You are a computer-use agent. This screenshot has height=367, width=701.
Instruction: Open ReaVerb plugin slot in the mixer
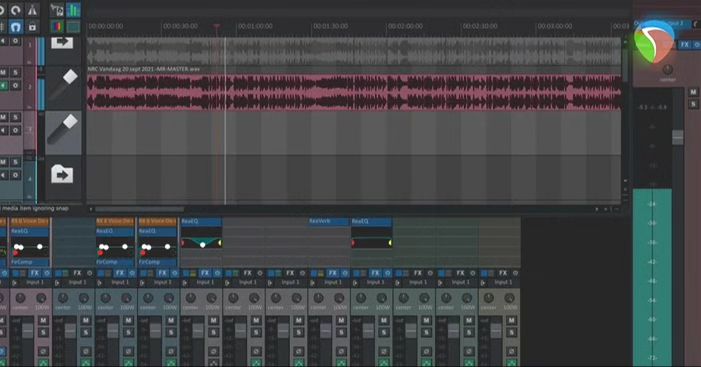(x=329, y=221)
